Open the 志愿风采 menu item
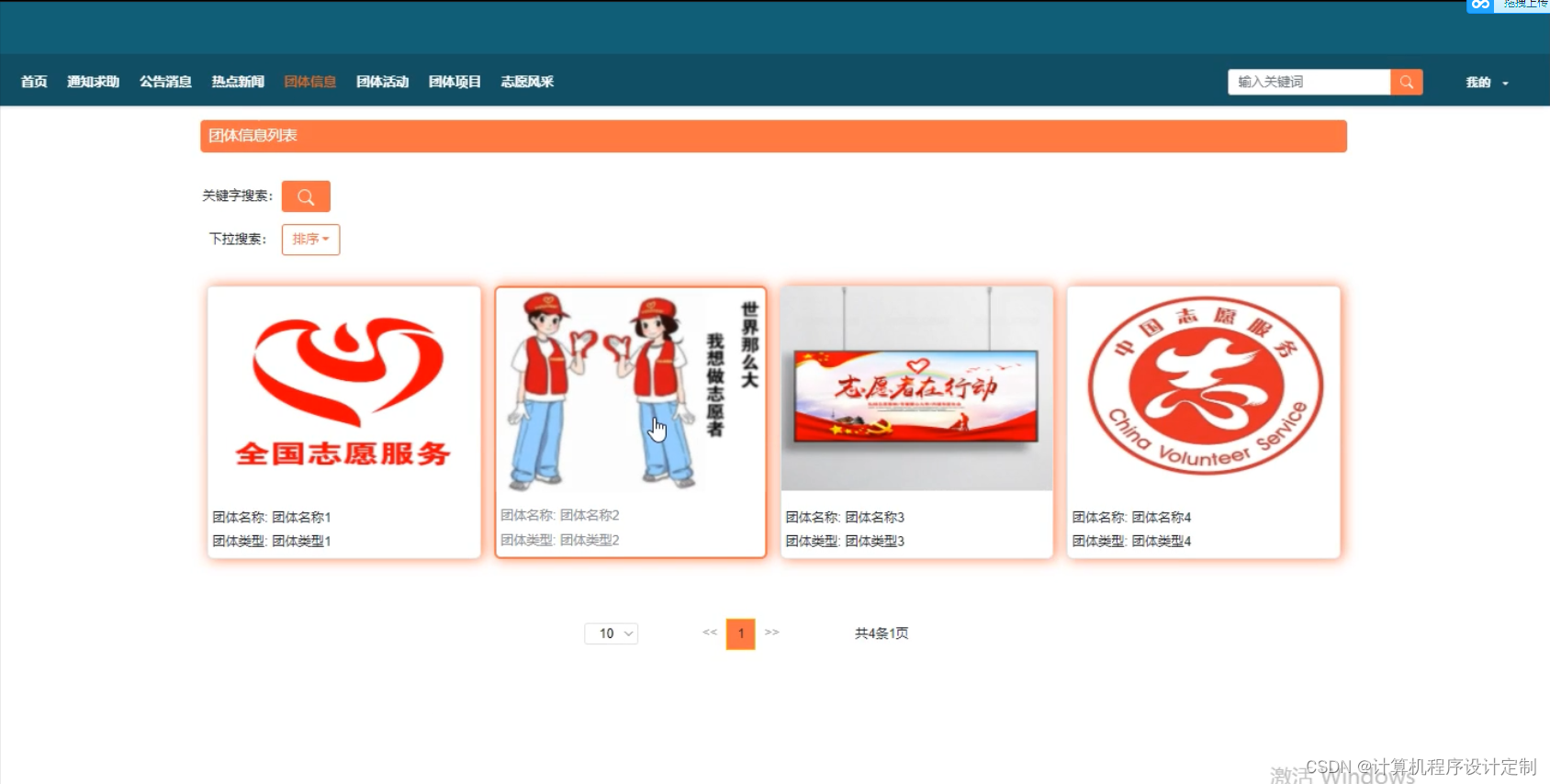Screen dimensions: 1550x784 tap(527, 82)
